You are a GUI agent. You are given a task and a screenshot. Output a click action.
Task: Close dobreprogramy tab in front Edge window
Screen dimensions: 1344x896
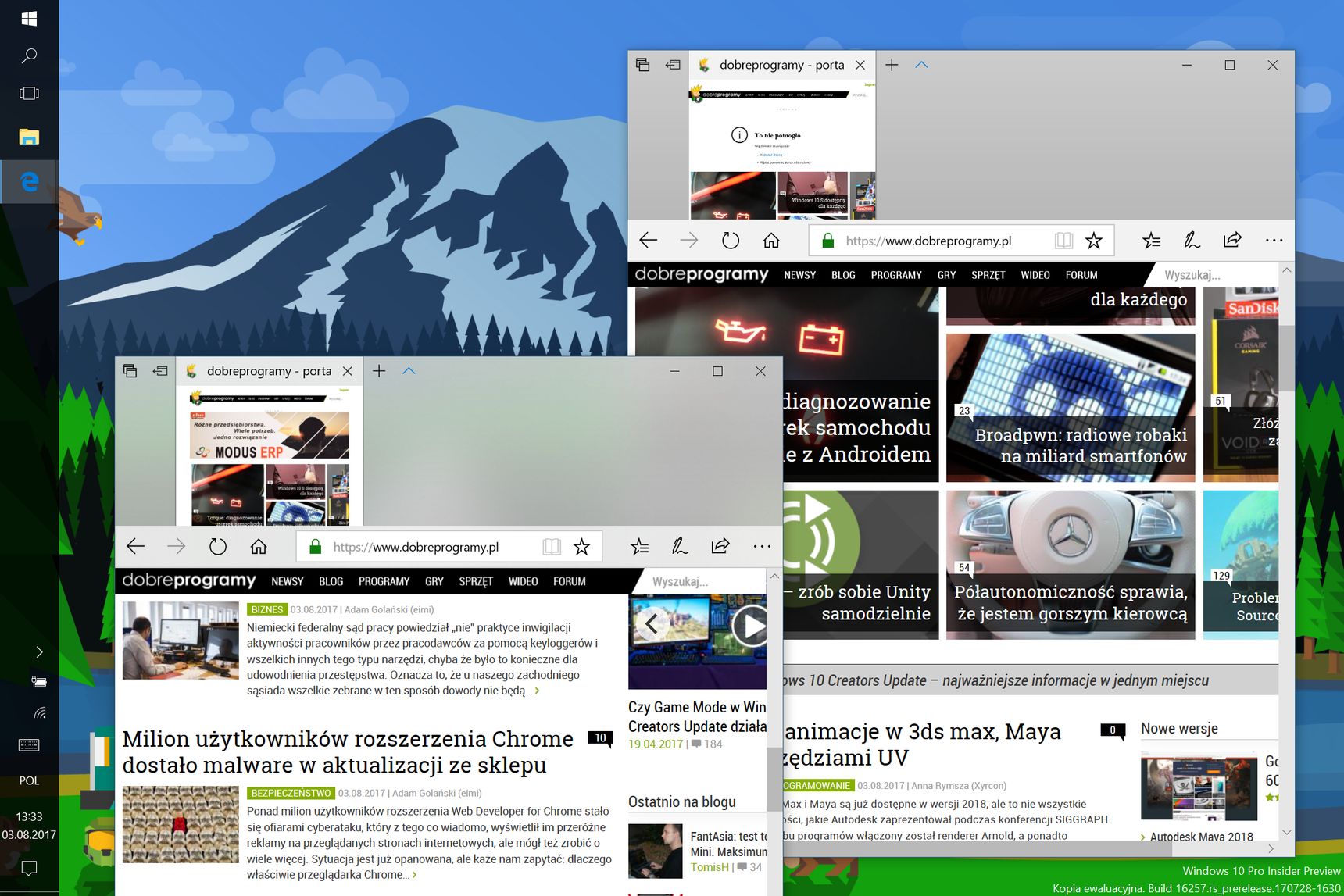tap(348, 371)
